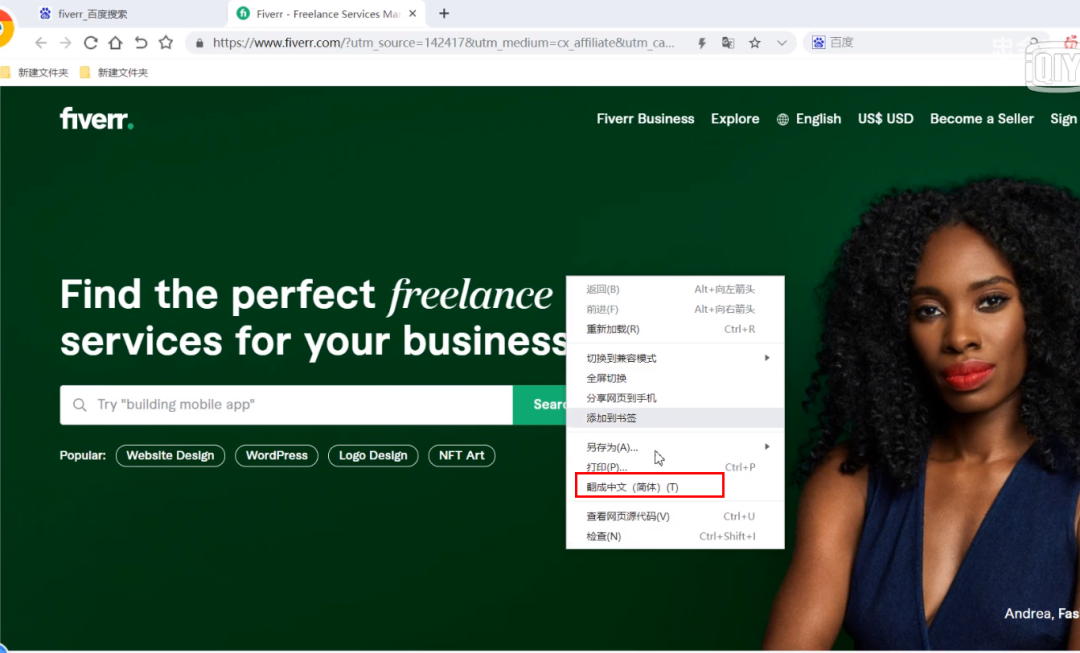Click the browser reload icon
Screen dimensions: 1080x653
coord(90,43)
